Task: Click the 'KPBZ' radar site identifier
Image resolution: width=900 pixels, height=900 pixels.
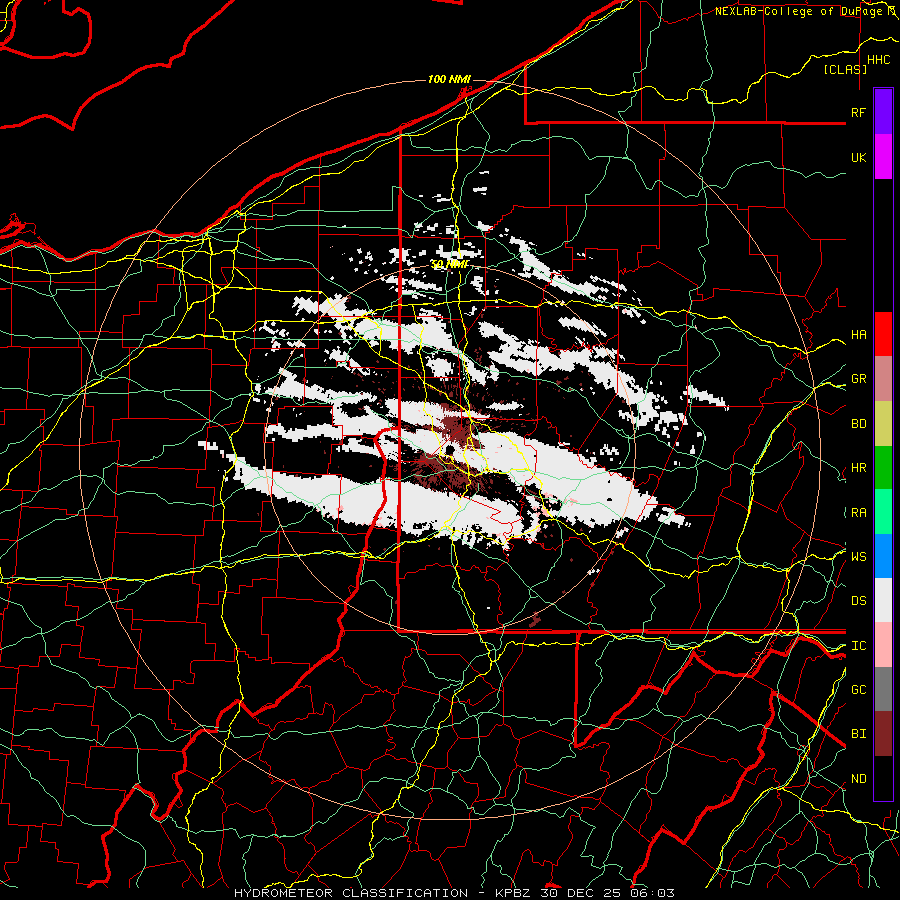Action: [x=514, y=893]
